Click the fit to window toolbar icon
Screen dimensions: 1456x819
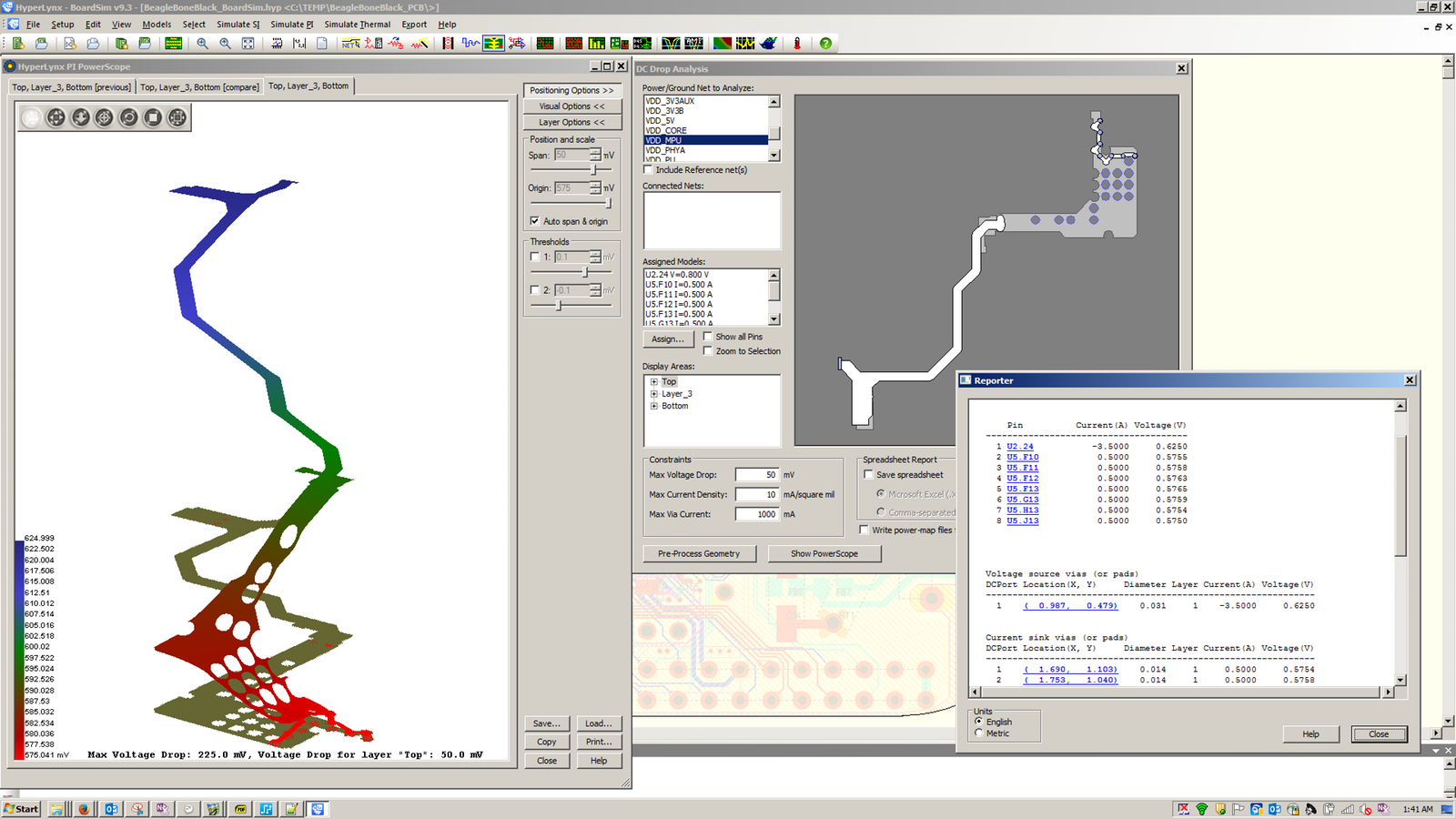point(248,43)
